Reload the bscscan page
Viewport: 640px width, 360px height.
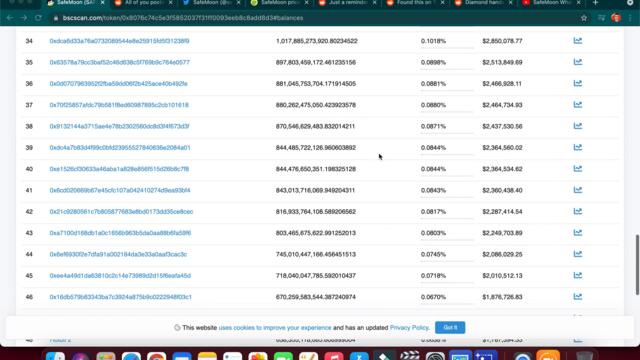click(38, 18)
